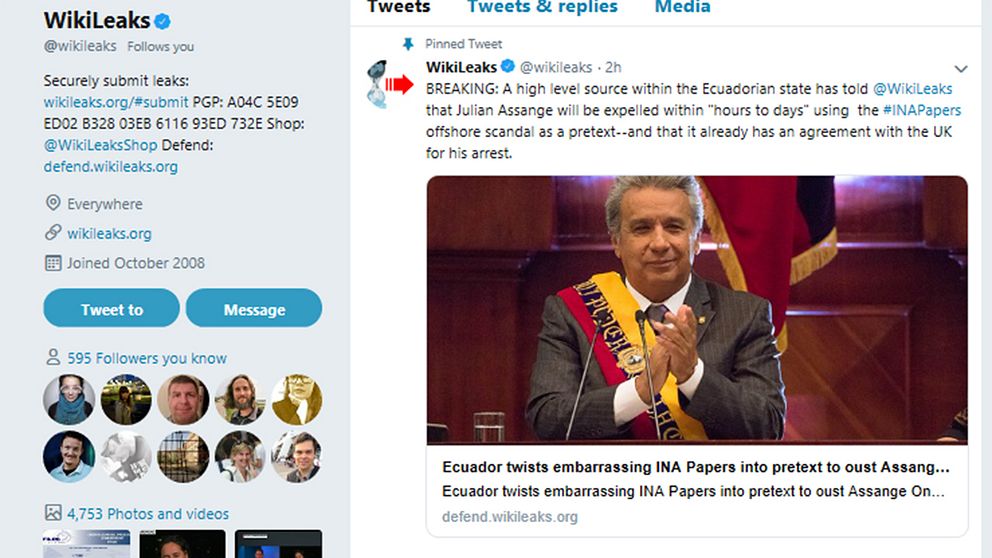The image size is (992, 558).
Task: Click the Message button
Action: [254, 308]
